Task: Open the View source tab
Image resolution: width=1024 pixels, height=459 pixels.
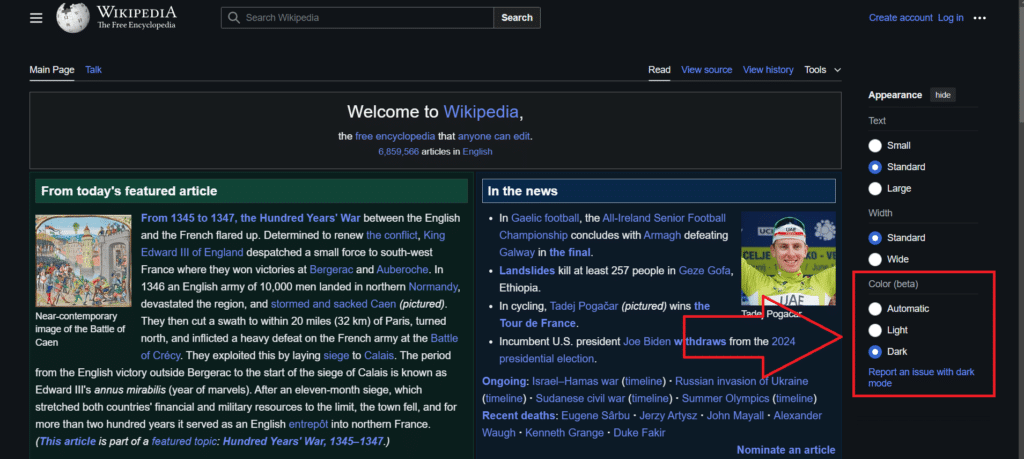Action: pos(707,70)
